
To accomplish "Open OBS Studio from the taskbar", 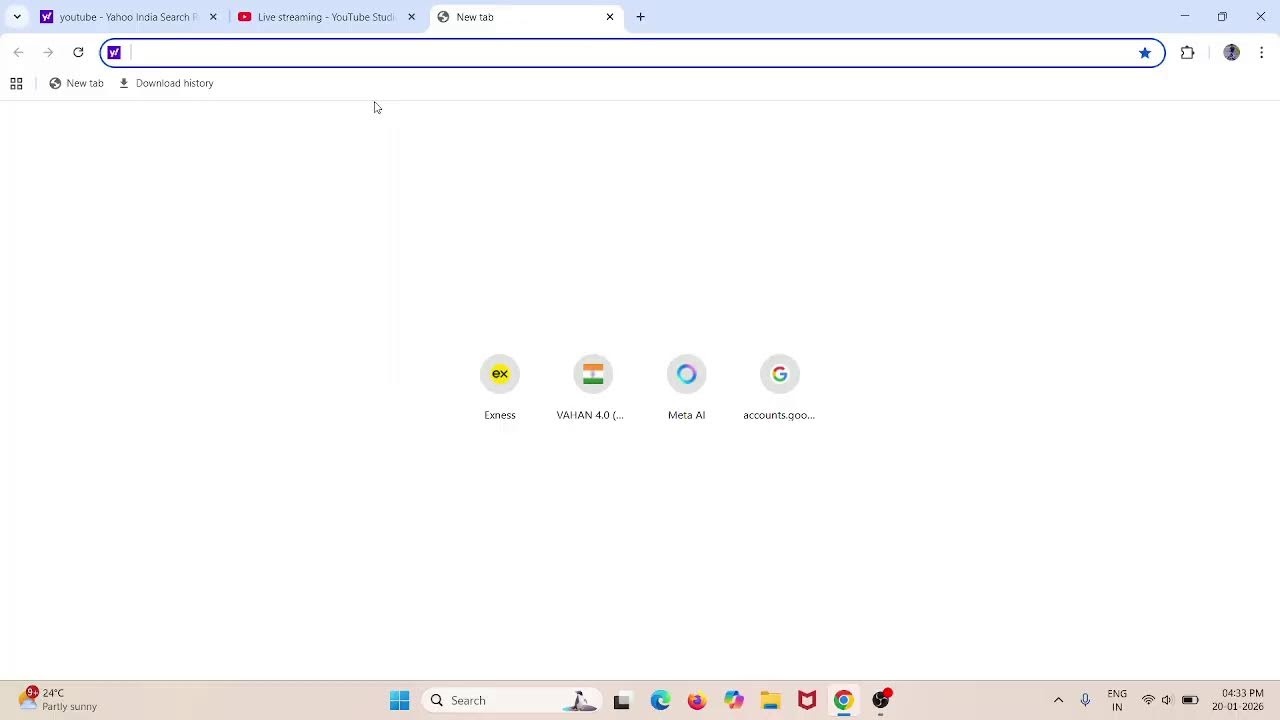I will coord(881,700).
